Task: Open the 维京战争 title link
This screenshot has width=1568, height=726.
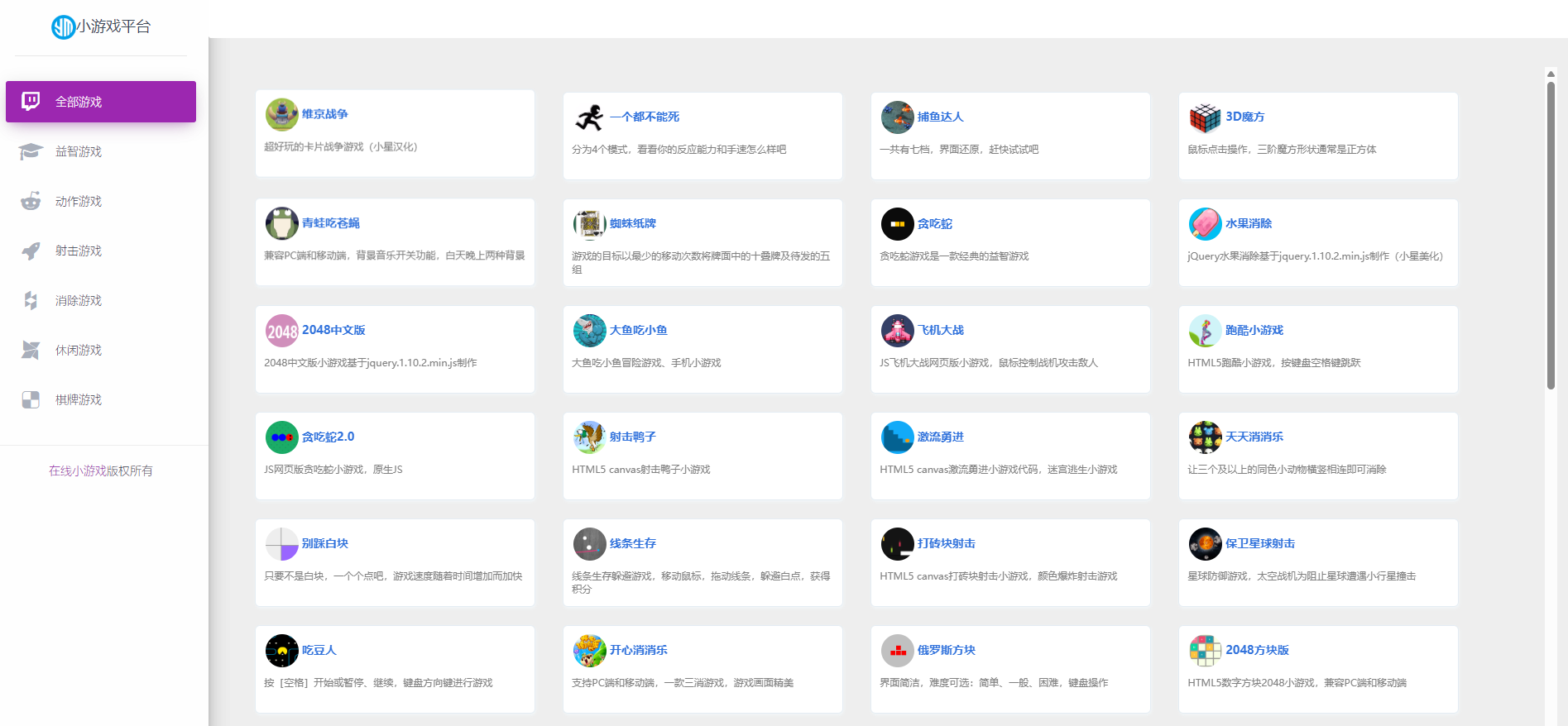Action: coord(325,114)
